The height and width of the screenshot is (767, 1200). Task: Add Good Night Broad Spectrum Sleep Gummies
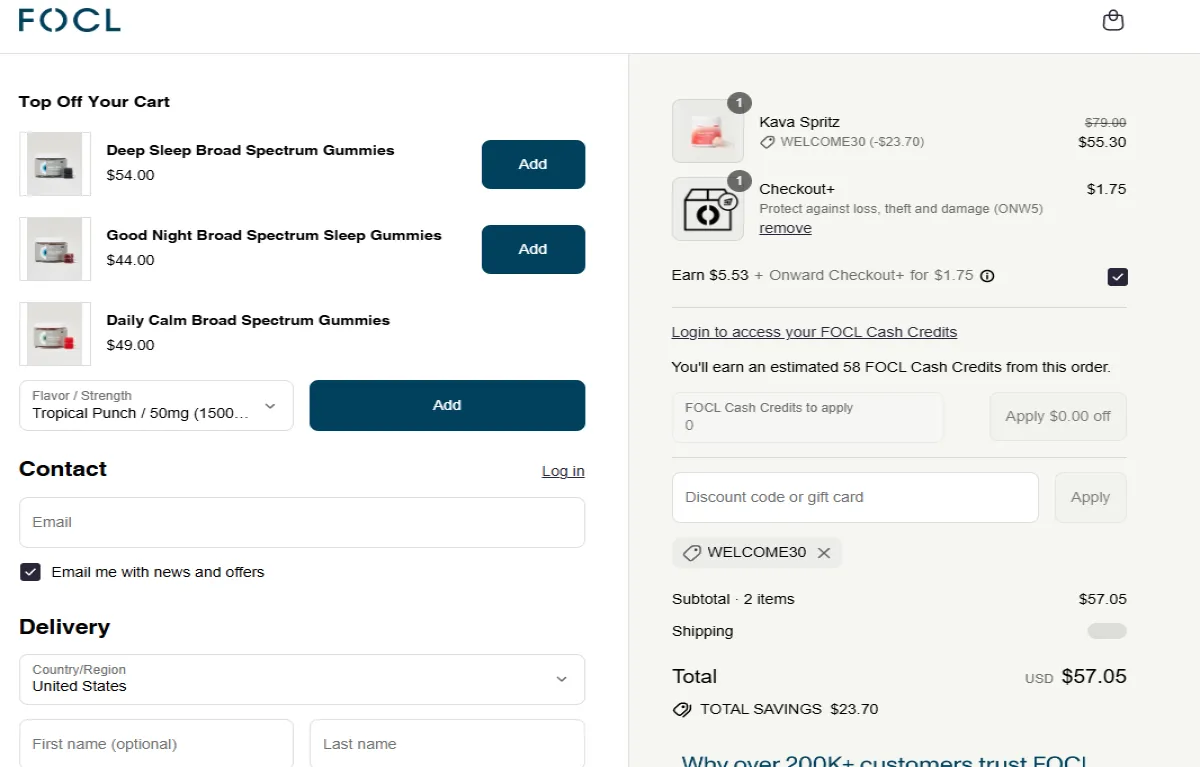533,249
